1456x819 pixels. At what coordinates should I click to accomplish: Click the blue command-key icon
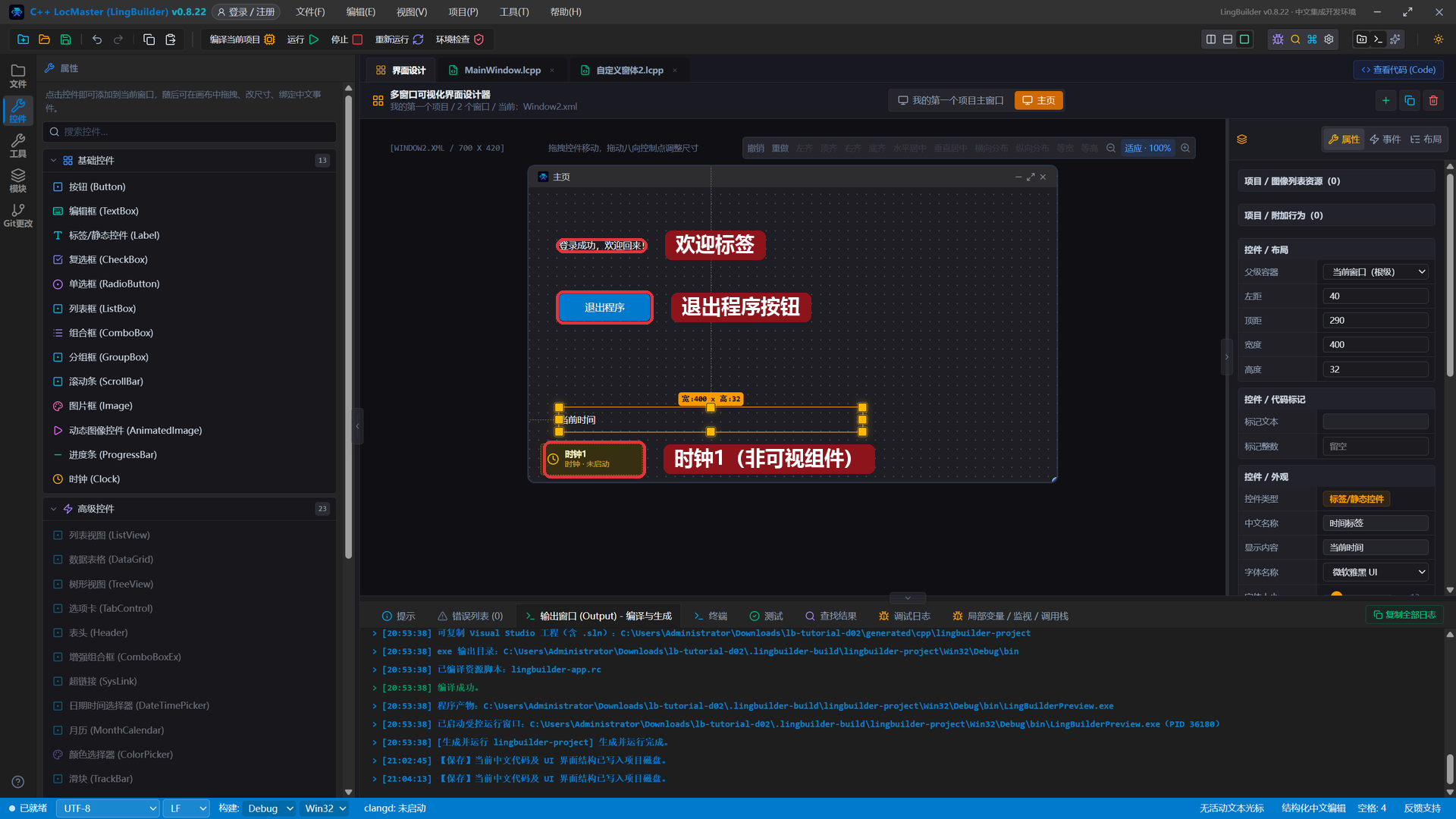coord(1312,39)
